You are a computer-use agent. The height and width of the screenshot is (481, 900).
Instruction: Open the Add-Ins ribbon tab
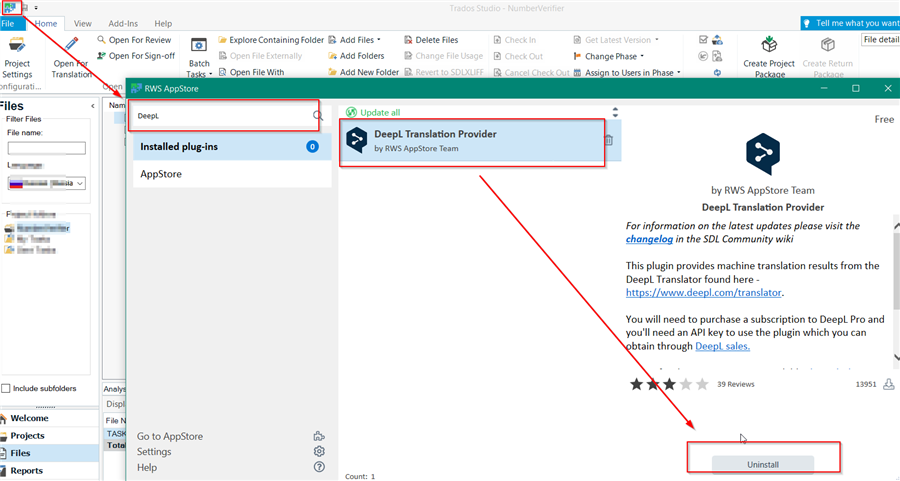click(x=123, y=24)
